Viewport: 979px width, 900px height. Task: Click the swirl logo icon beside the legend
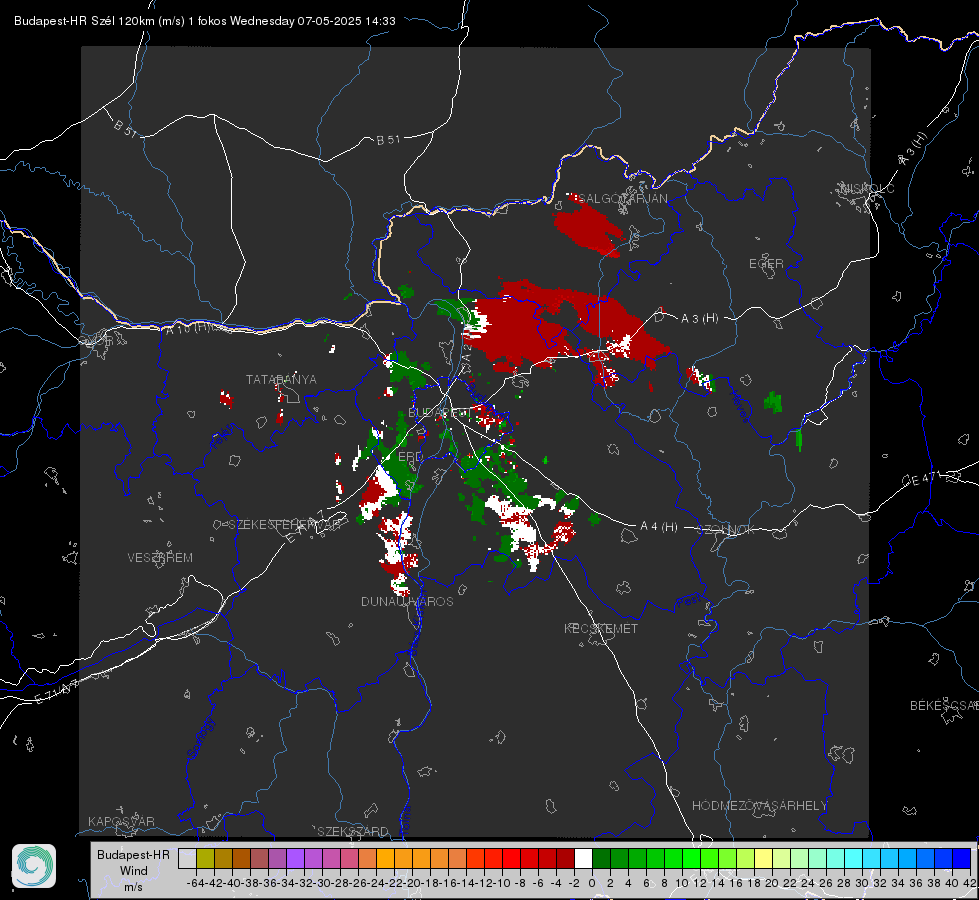tap(34, 866)
